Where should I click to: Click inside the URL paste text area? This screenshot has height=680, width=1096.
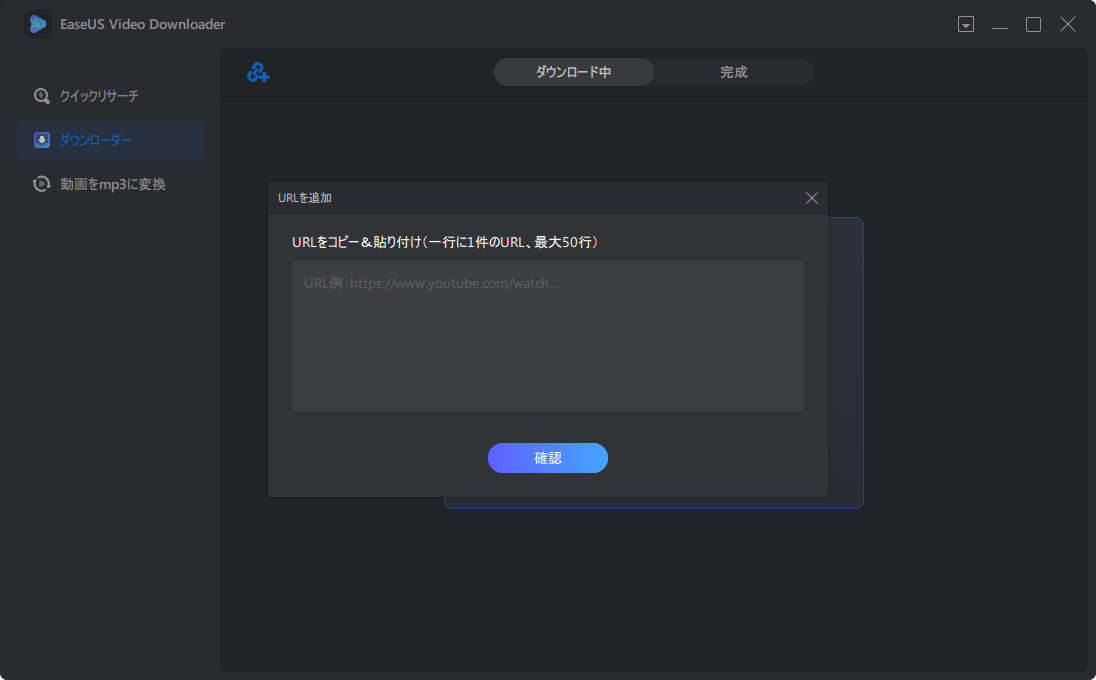coord(547,335)
